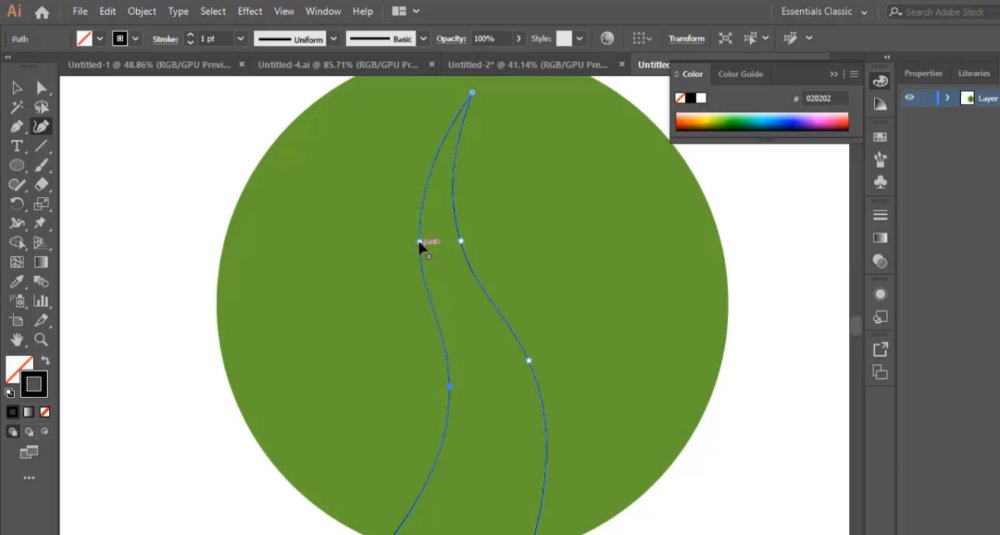Select the Paintbrush tool
The image size is (1000, 535).
41,165
